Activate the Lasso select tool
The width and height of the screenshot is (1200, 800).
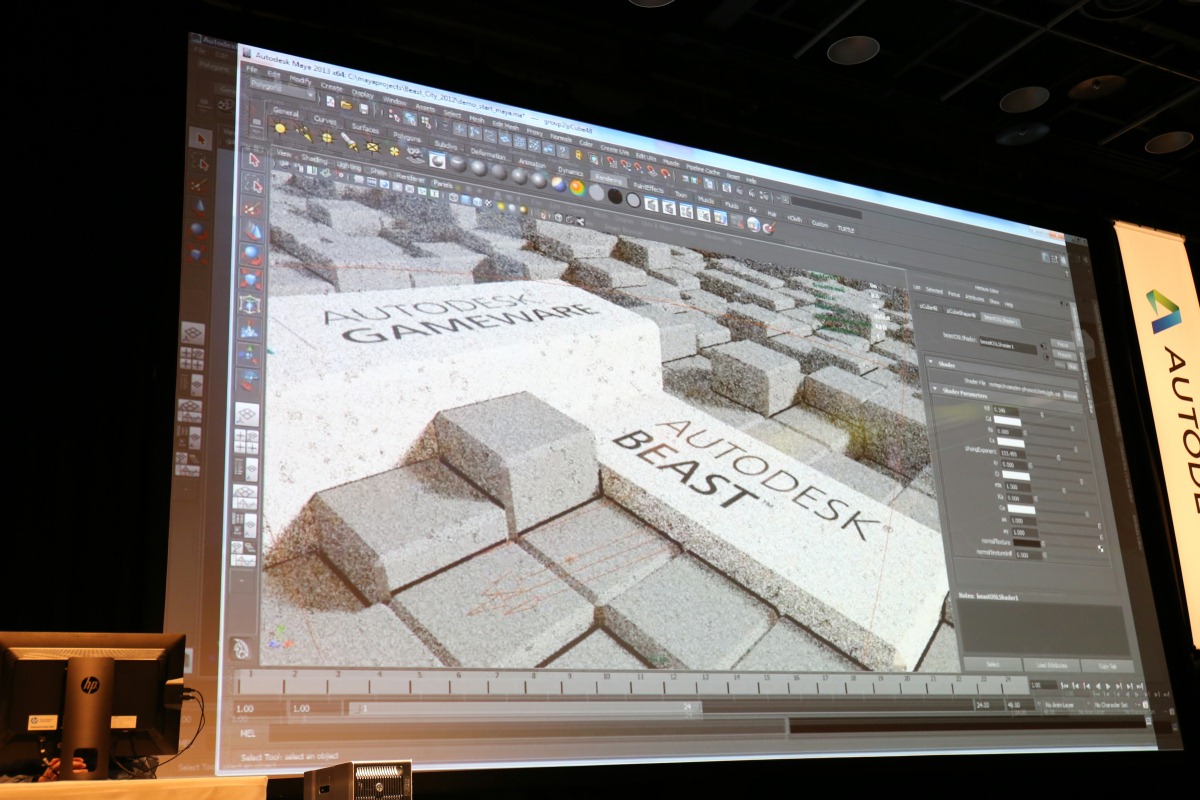coord(253,184)
